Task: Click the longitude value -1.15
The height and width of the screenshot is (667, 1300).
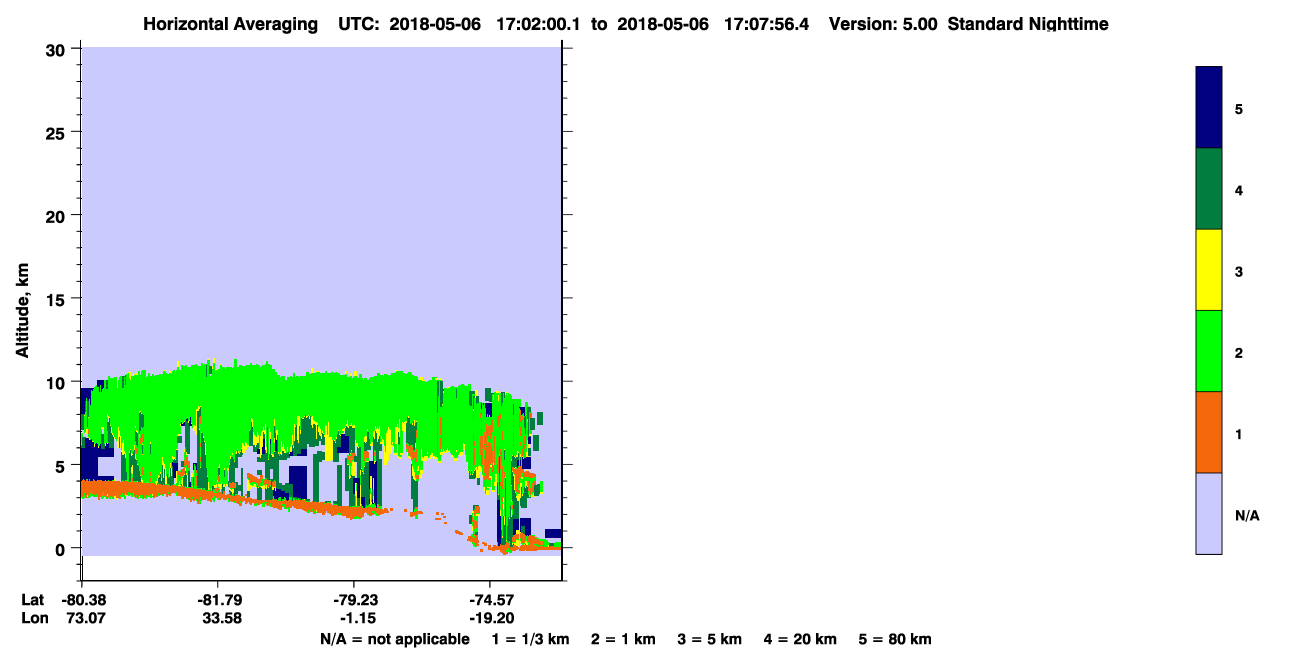Action: click(356, 618)
